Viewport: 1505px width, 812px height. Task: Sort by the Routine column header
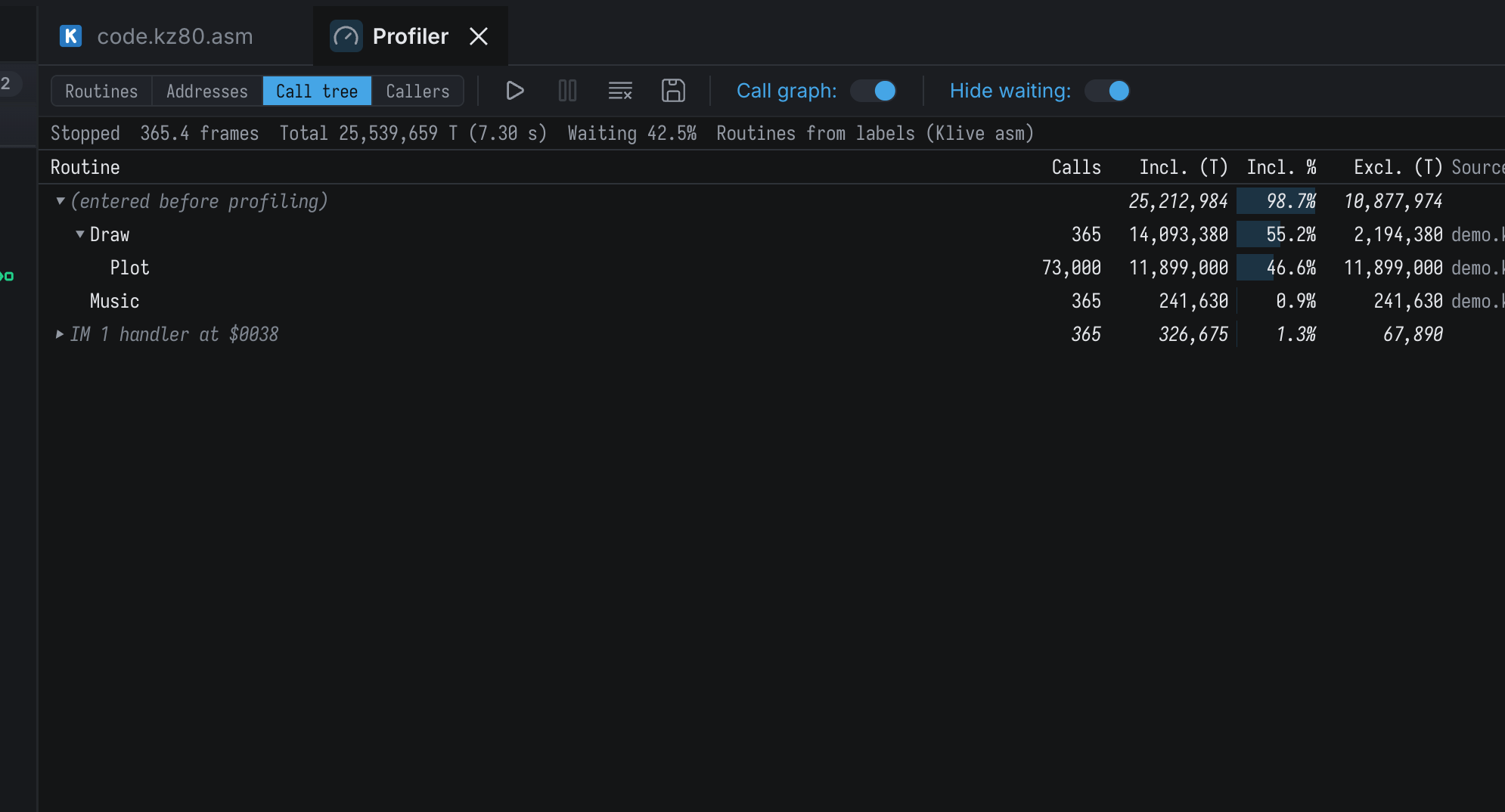[x=85, y=167]
